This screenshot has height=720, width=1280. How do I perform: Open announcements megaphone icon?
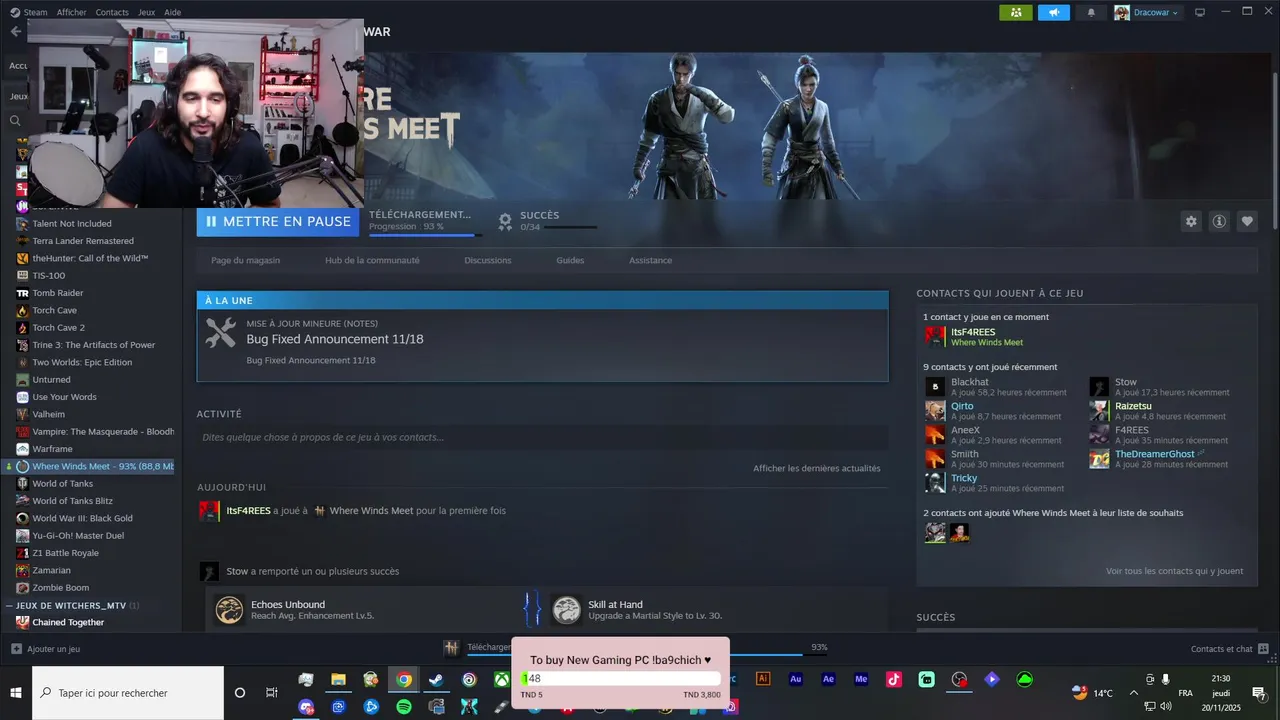pos(1053,12)
